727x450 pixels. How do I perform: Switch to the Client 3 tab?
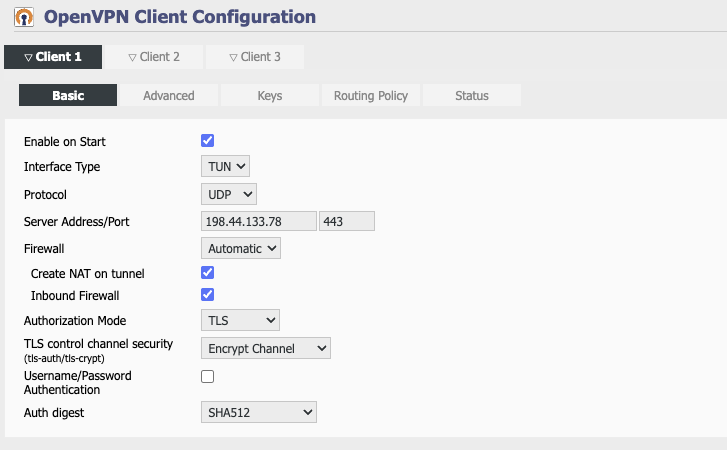point(255,57)
